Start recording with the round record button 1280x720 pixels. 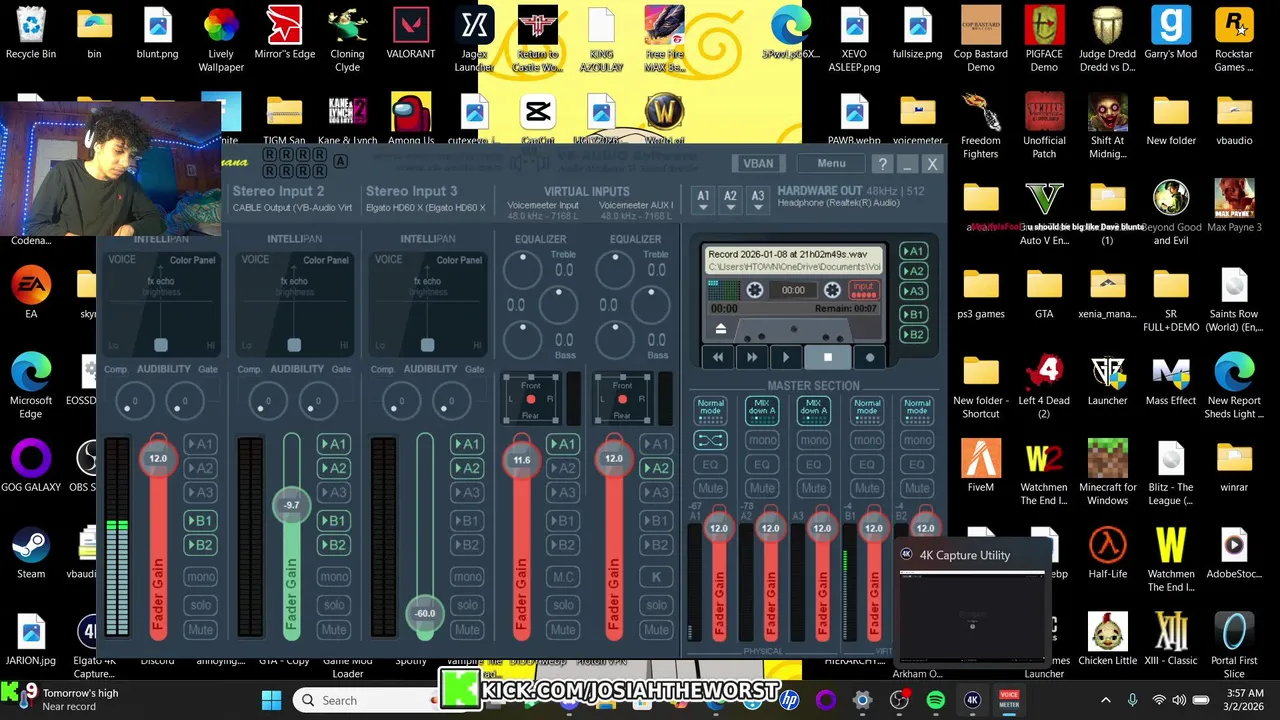coord(869,357)
